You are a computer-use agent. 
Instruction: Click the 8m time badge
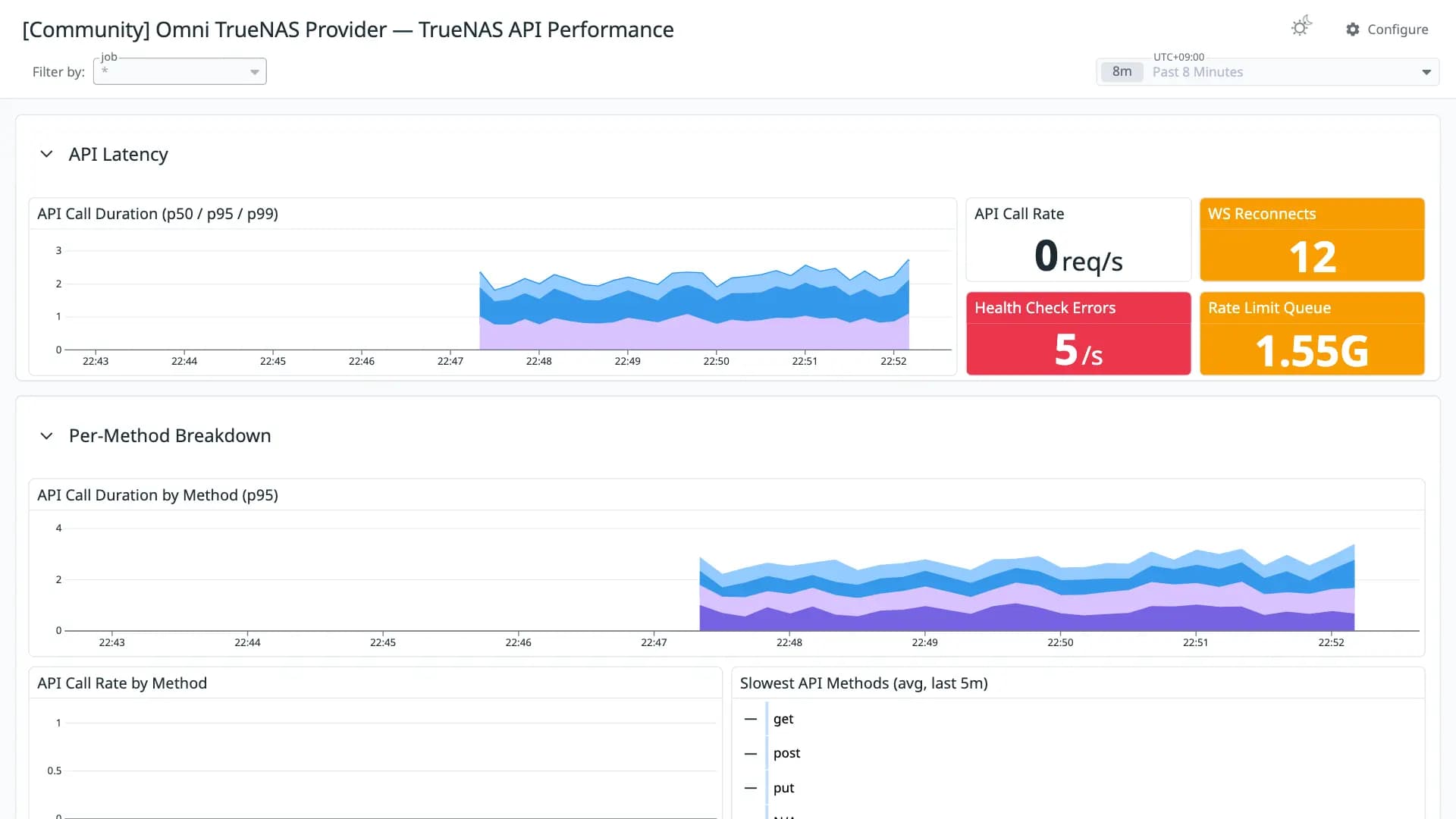[1122, 72]
